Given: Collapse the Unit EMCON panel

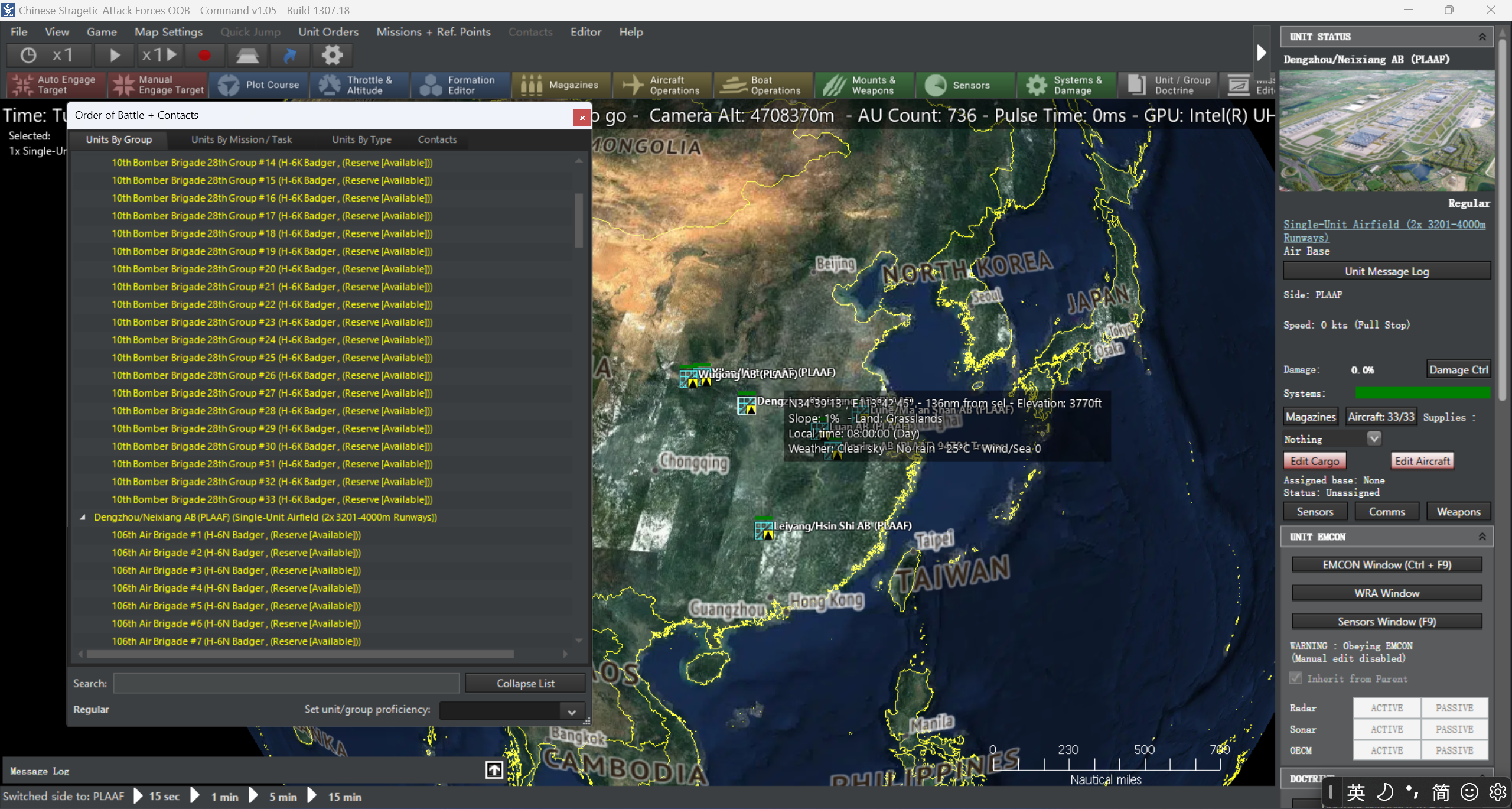Looking at the screenshot, I should point(1482,537).
